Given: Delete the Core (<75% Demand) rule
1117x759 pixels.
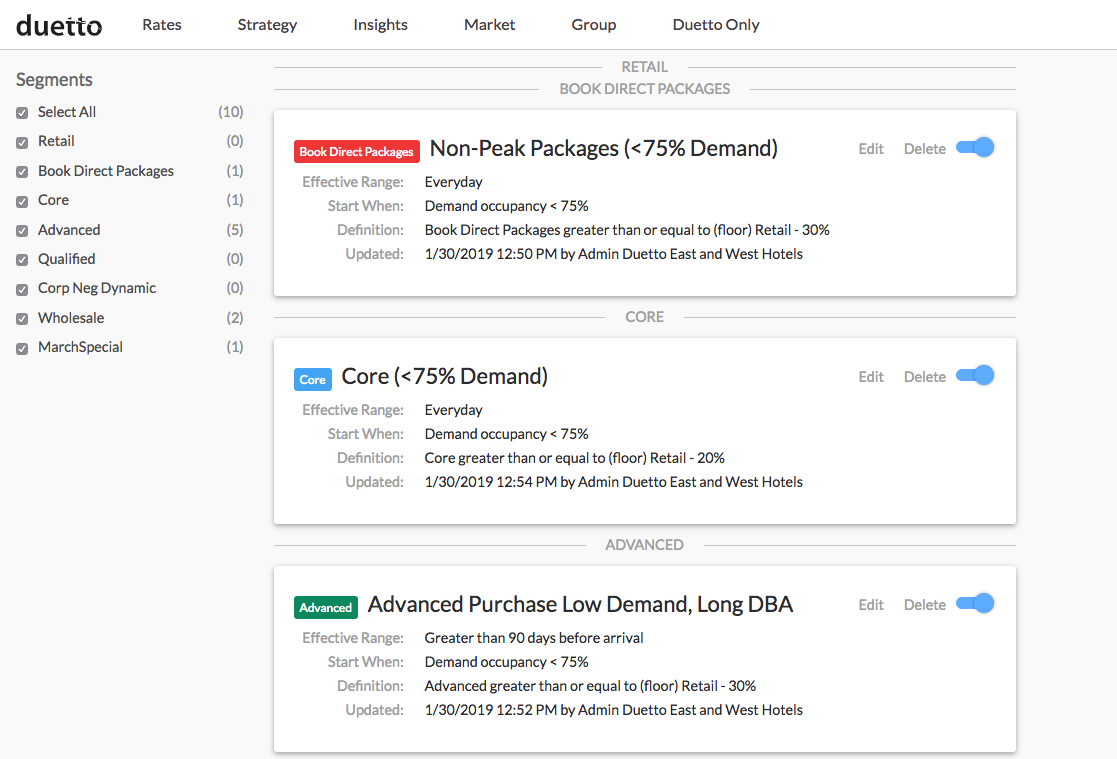Looking at the screenshot, I should (x=924, y=377).
